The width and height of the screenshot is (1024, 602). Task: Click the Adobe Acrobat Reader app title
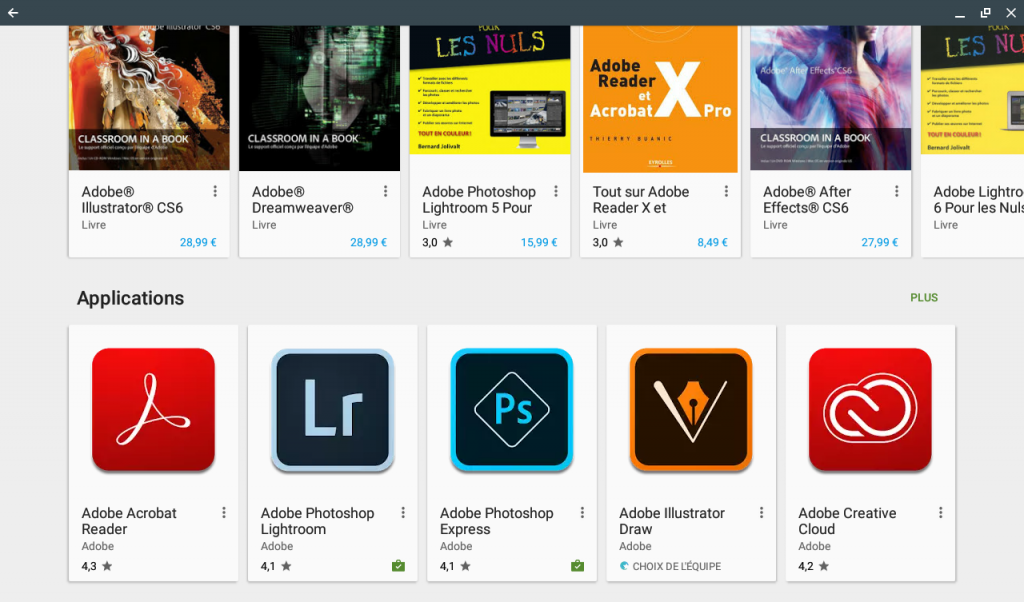129,521
